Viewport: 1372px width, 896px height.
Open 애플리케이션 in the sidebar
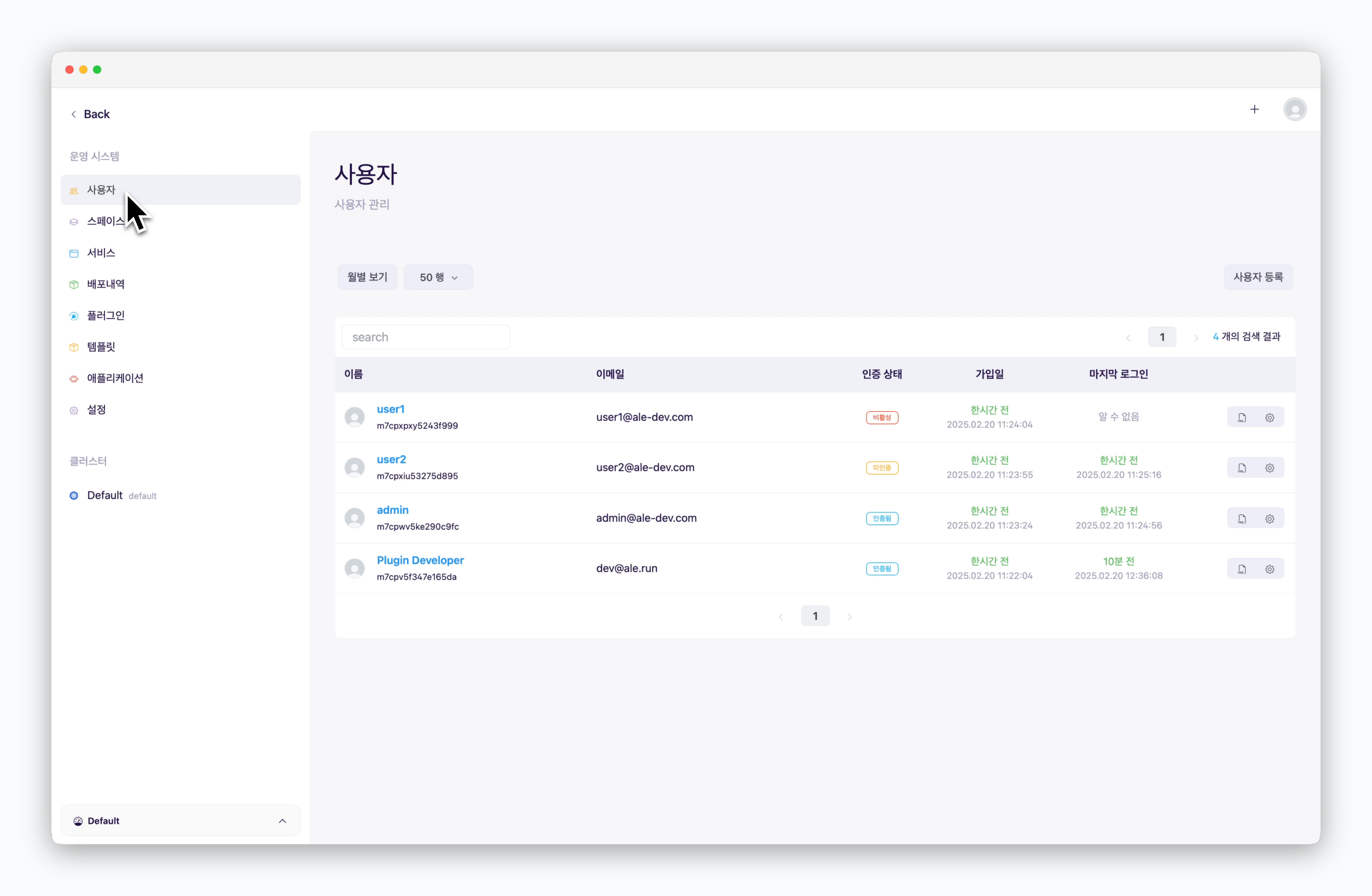(x=180, y=379)
